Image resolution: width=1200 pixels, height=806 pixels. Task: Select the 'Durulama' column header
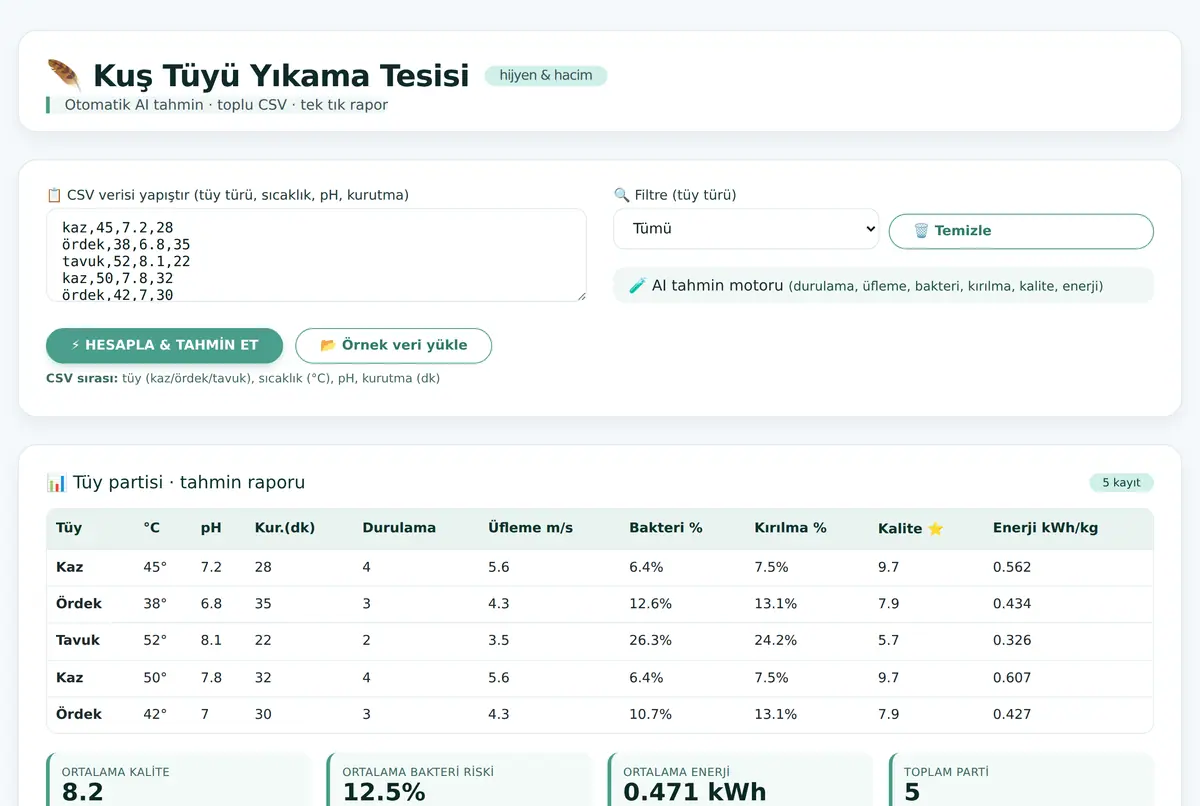[399, 528]
